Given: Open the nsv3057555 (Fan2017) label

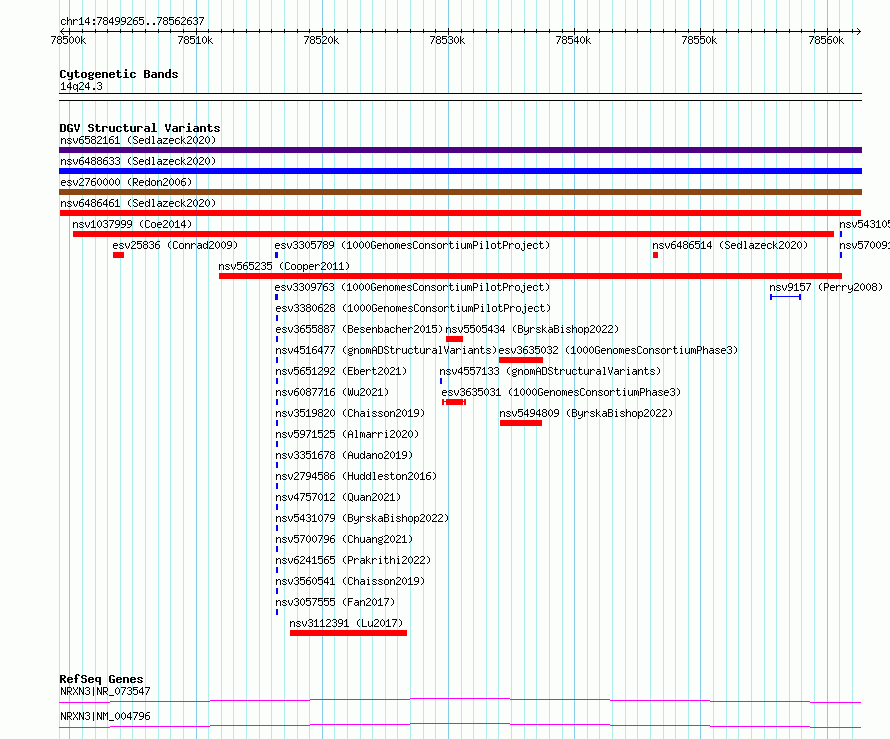Looking at the screenshot, I should pyautogui.click(x=335, y=602).
